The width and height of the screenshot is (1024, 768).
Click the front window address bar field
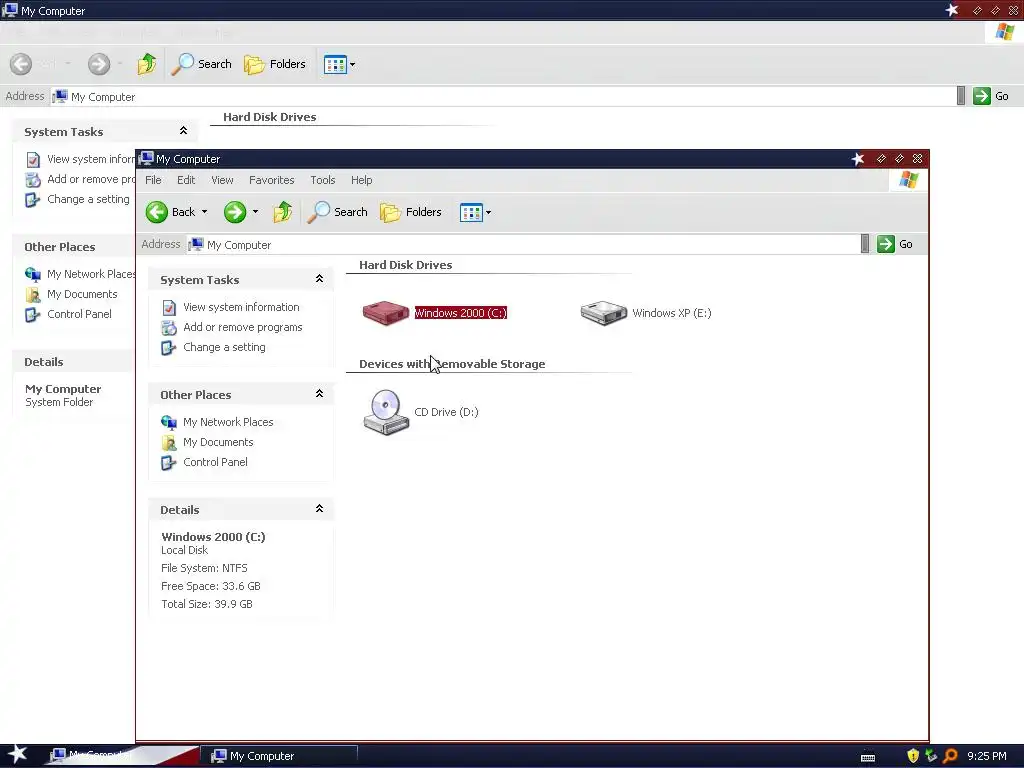click(x=522, y=245)
